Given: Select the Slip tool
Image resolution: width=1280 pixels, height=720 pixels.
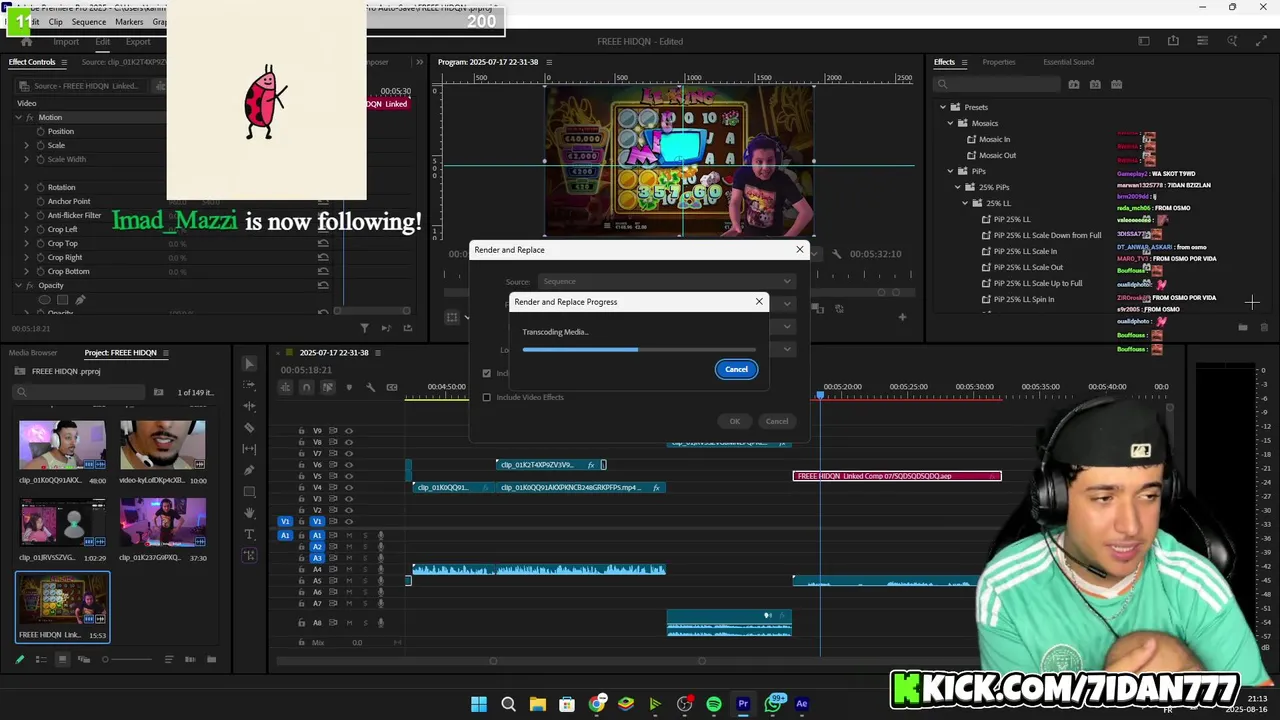Looking at the screenshot, I should click(249, 448).
